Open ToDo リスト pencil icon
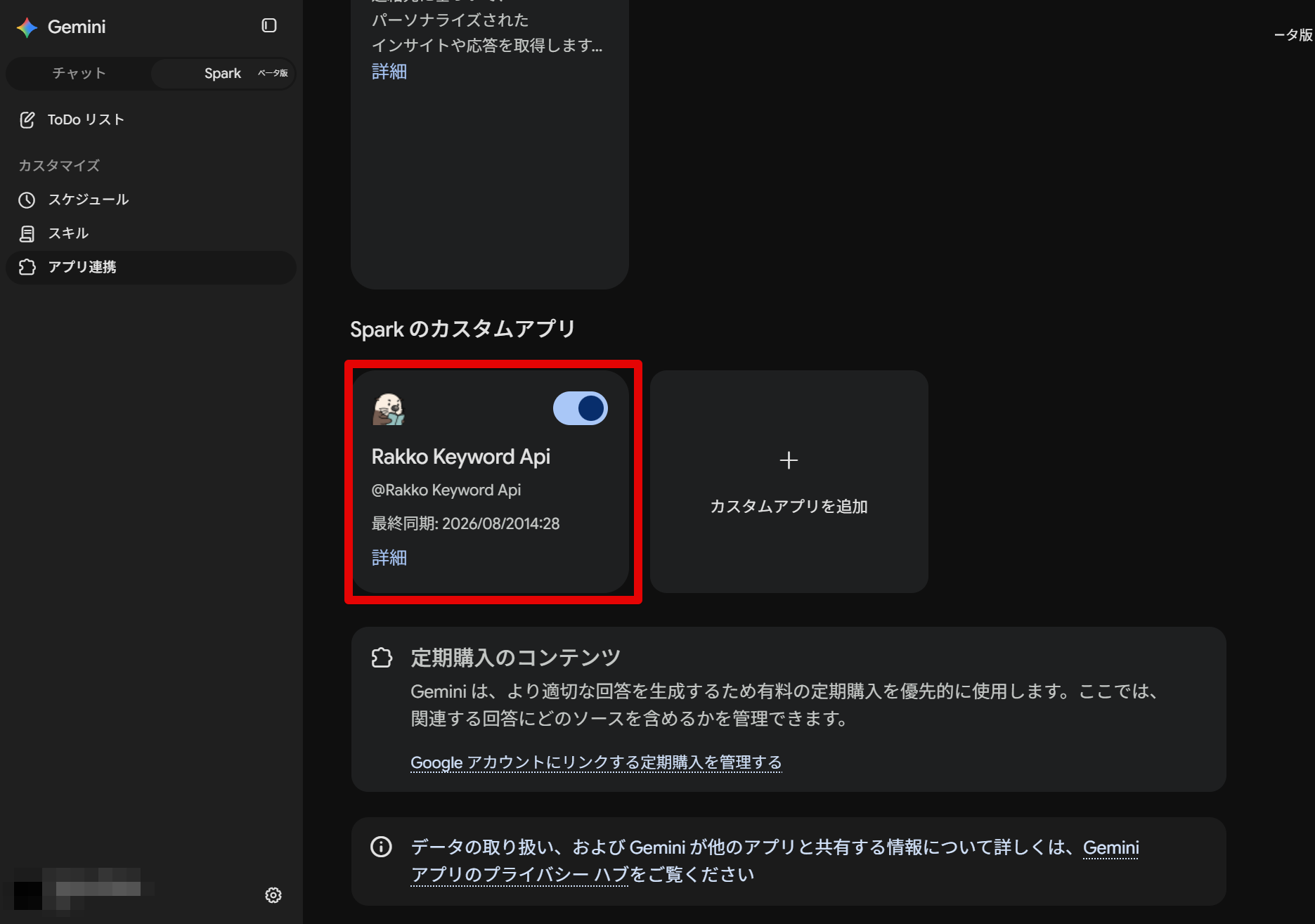Image resolution: width=1315 pixels, height=924 pixels. pos(27,120)
